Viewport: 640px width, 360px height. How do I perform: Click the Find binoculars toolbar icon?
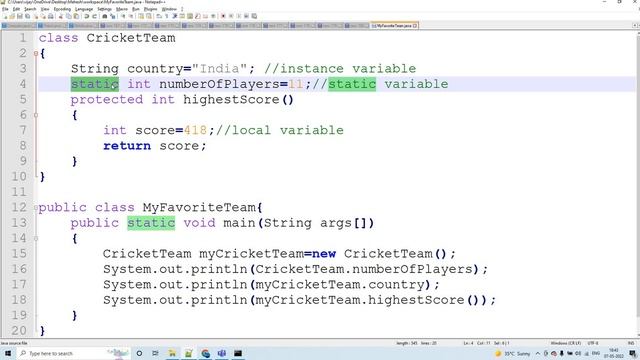pos(104,16)
